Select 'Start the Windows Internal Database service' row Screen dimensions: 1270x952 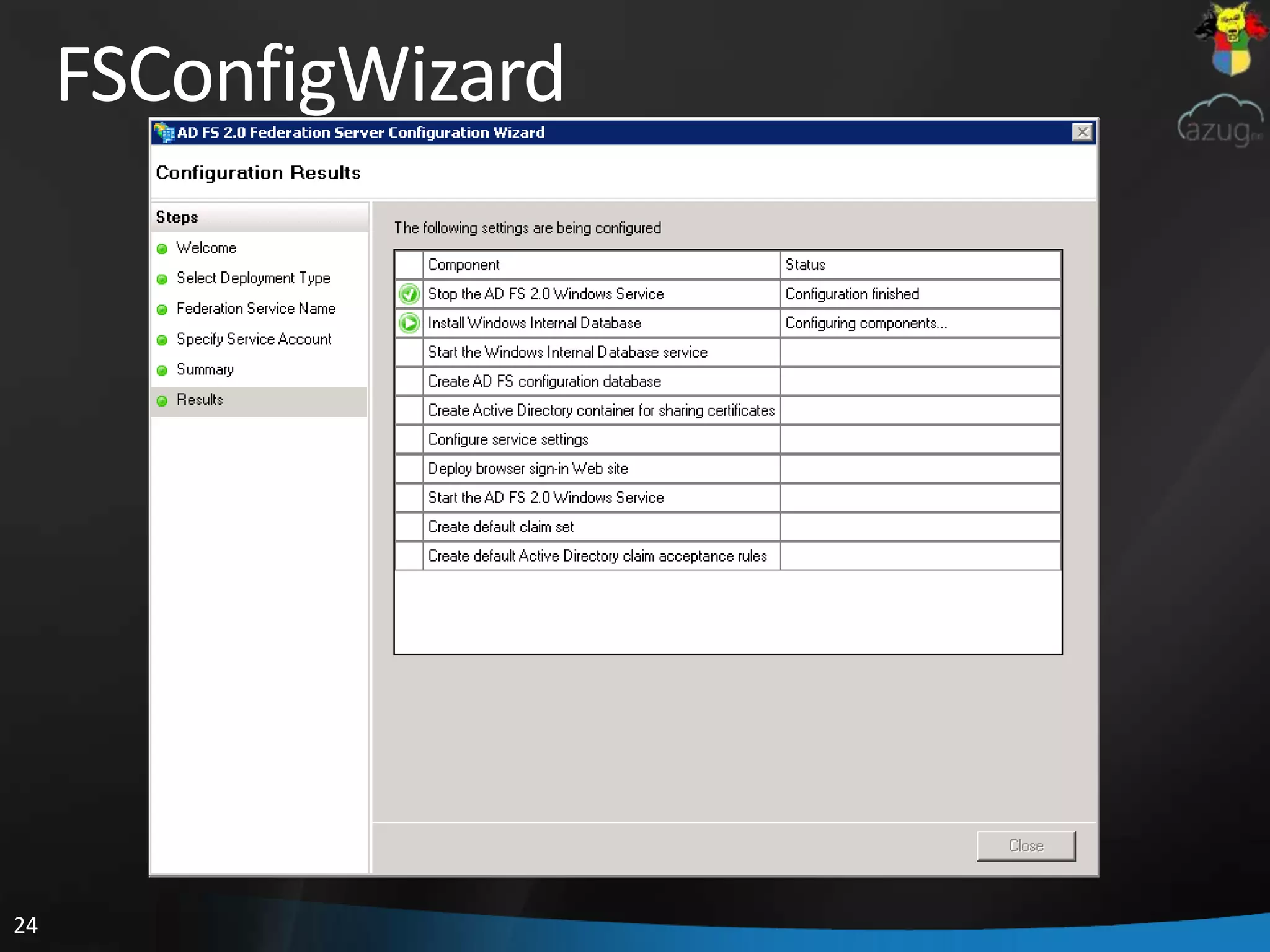coord(728,352)
